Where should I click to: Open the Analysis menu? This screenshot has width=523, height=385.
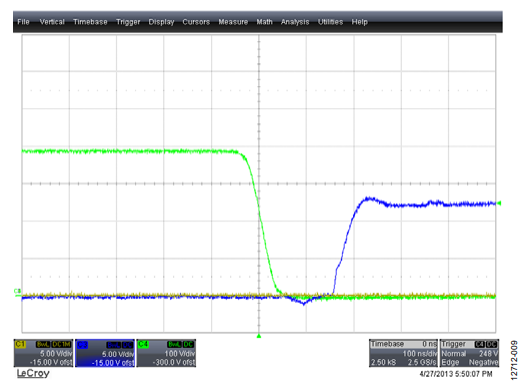coord(295,22)
